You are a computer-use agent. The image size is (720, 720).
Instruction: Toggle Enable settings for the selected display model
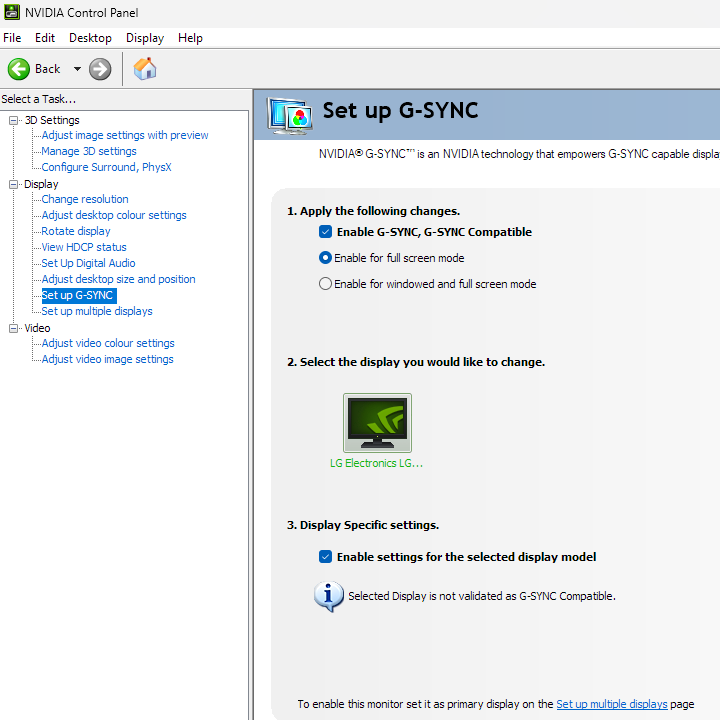tap(325, 557)
